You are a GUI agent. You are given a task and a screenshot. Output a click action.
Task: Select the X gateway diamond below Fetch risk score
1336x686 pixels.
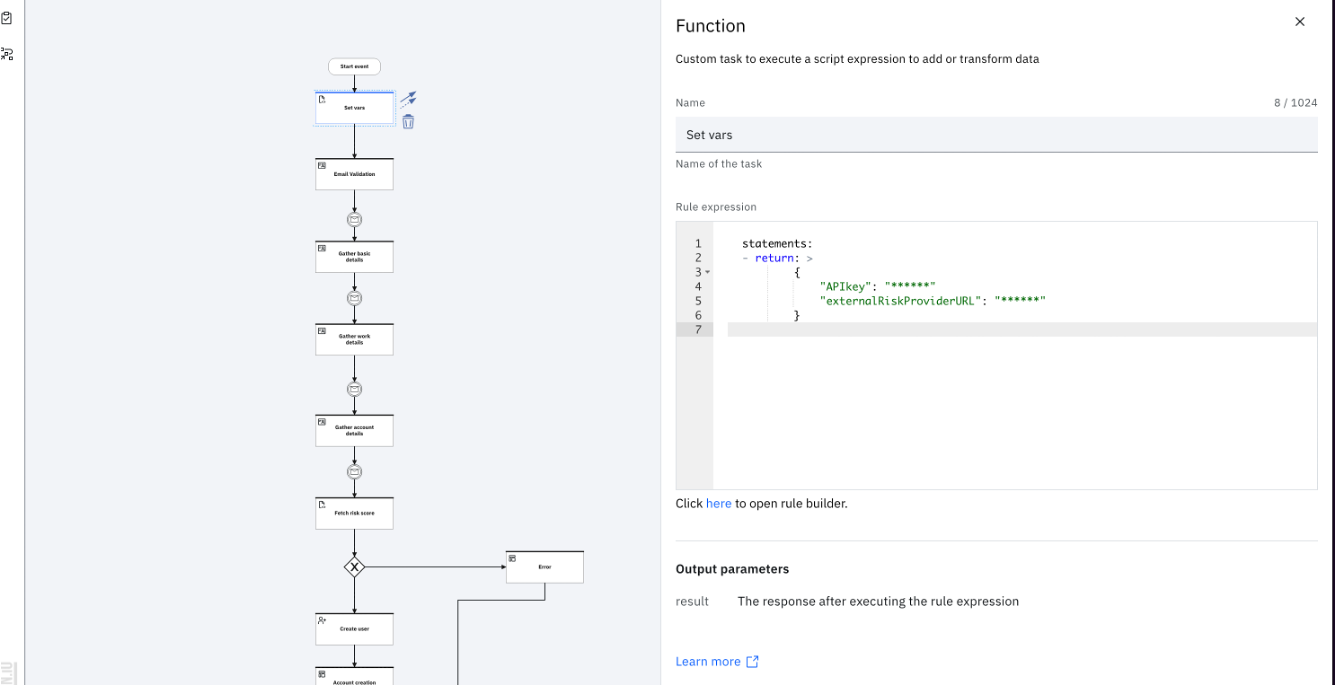[x=354, y=567]
